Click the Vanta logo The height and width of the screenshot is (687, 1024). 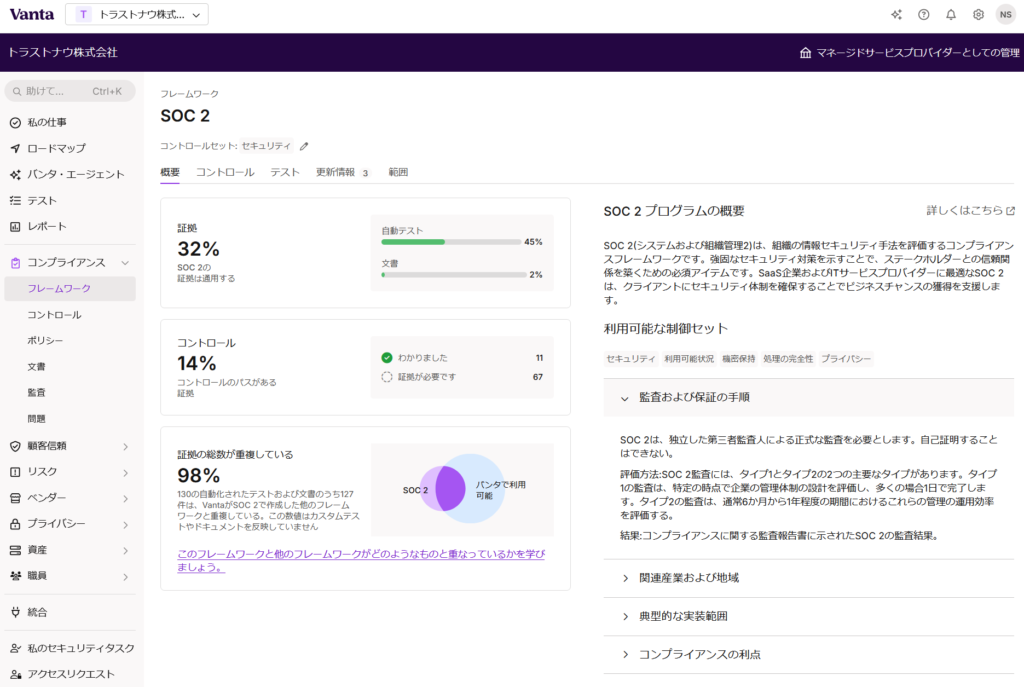pyautogui.click(x=31, y=14)
